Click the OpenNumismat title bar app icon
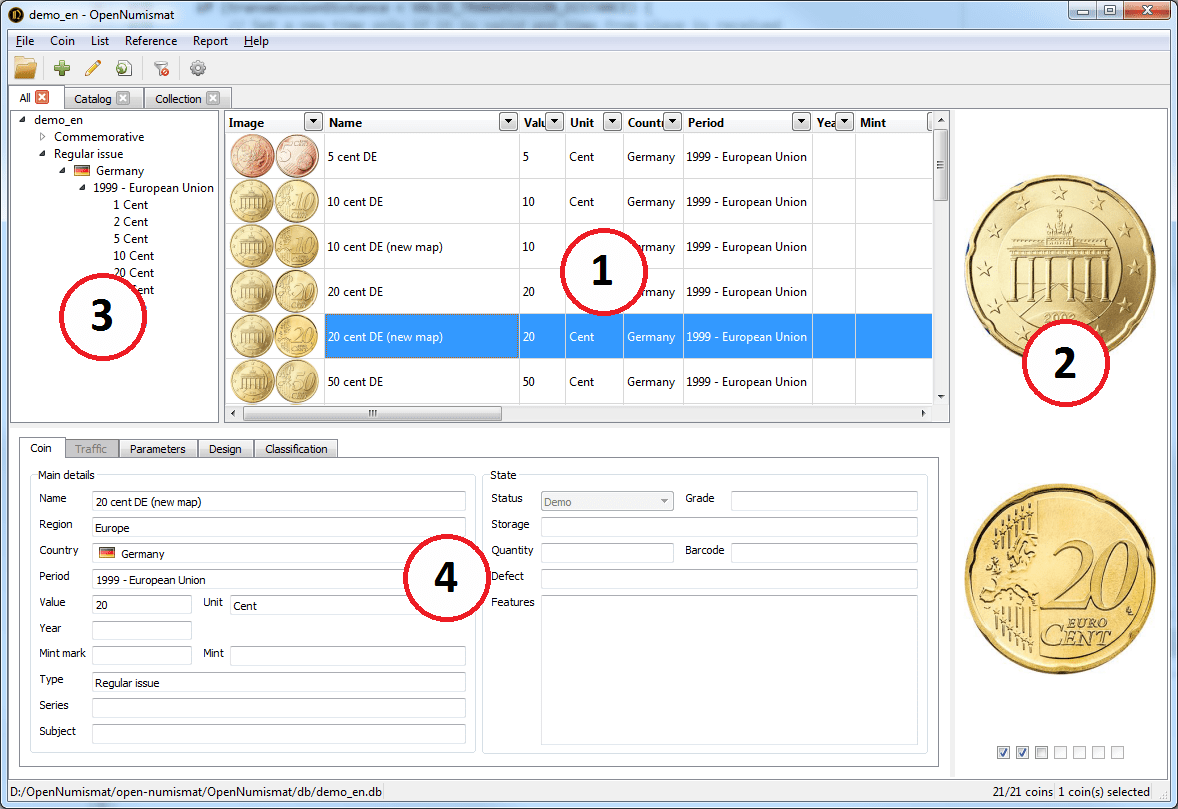 16,14
